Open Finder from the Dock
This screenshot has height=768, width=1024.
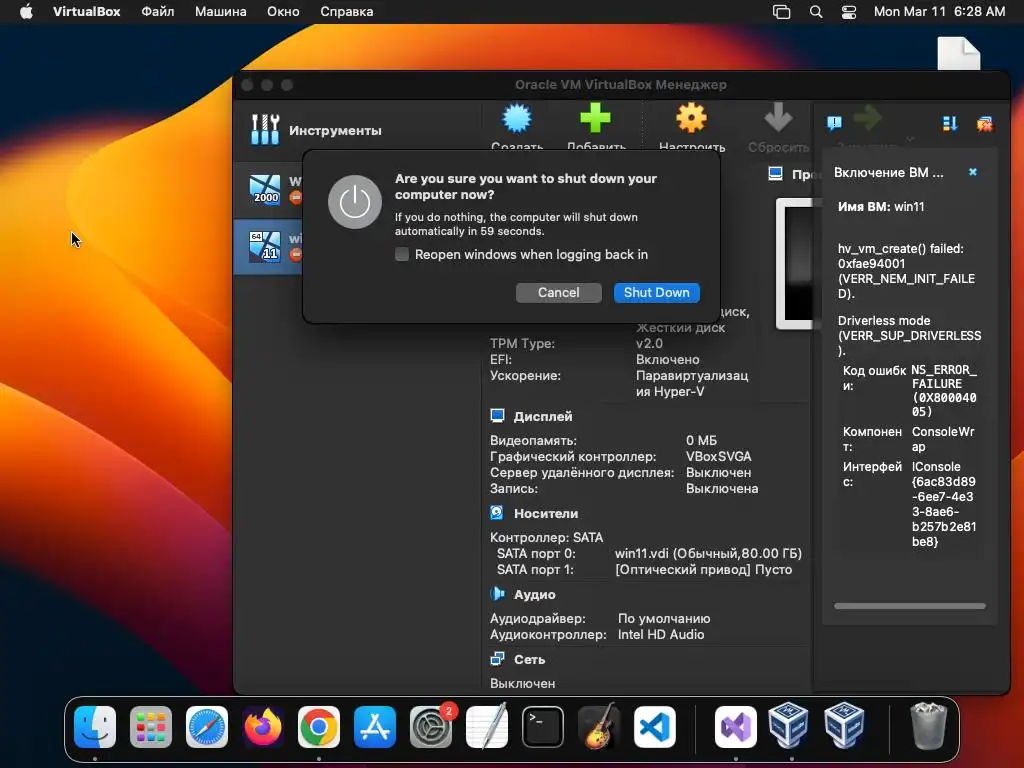tap(95, 726)
